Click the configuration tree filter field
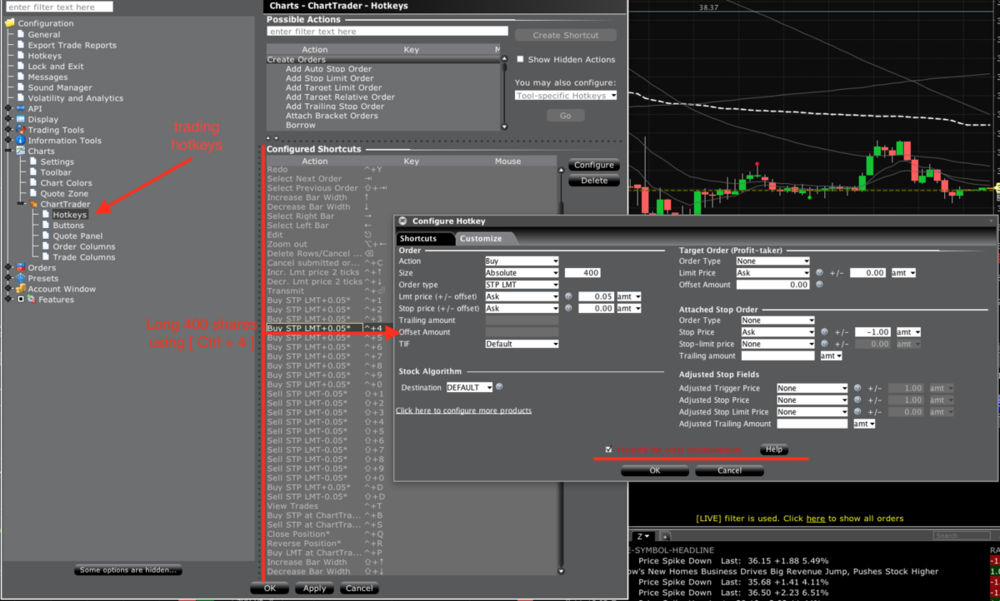This screenshot has height=601, width=1000. pos(59,7)
